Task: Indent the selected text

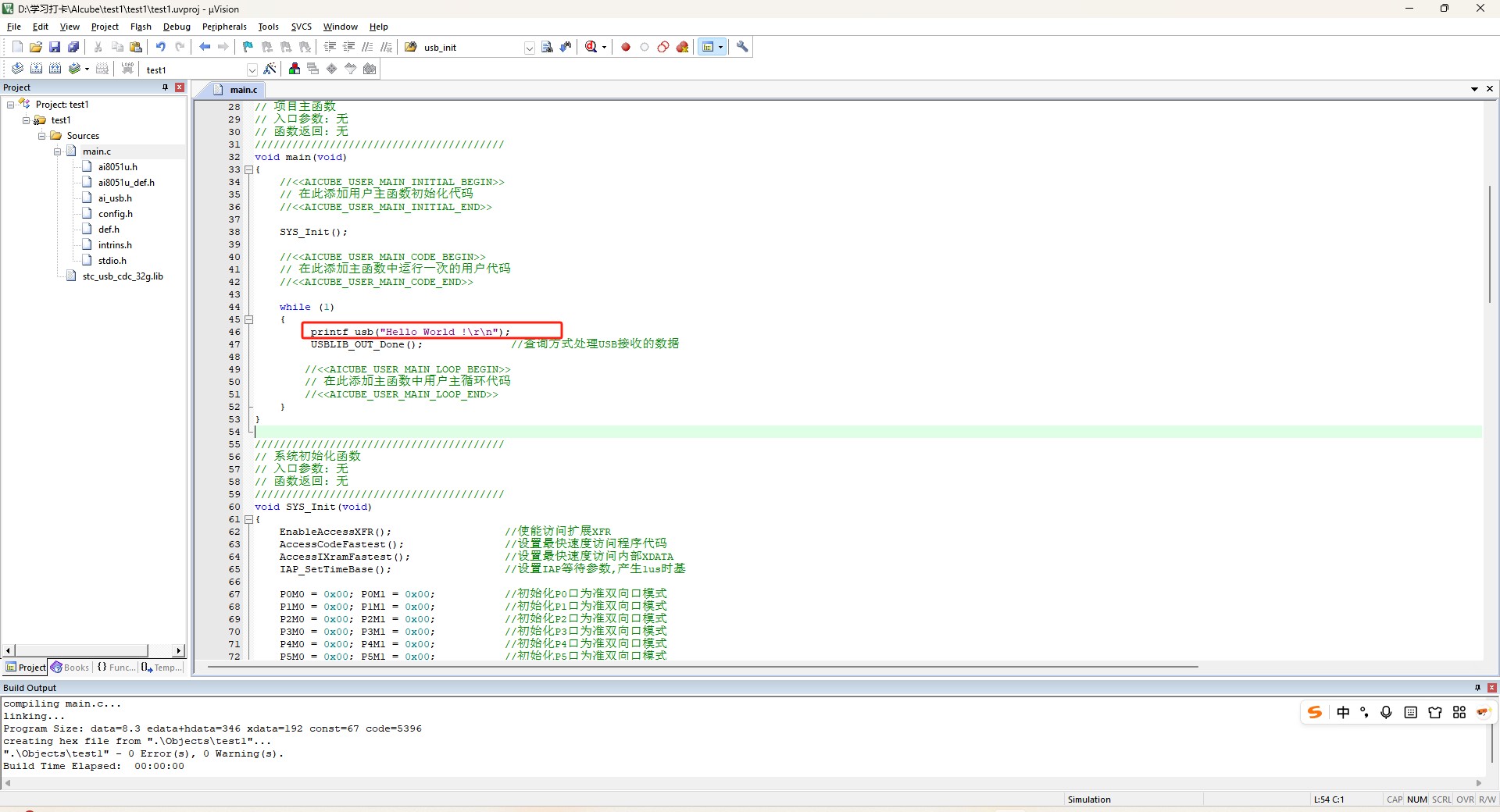Action: click(x=330, y=47)
